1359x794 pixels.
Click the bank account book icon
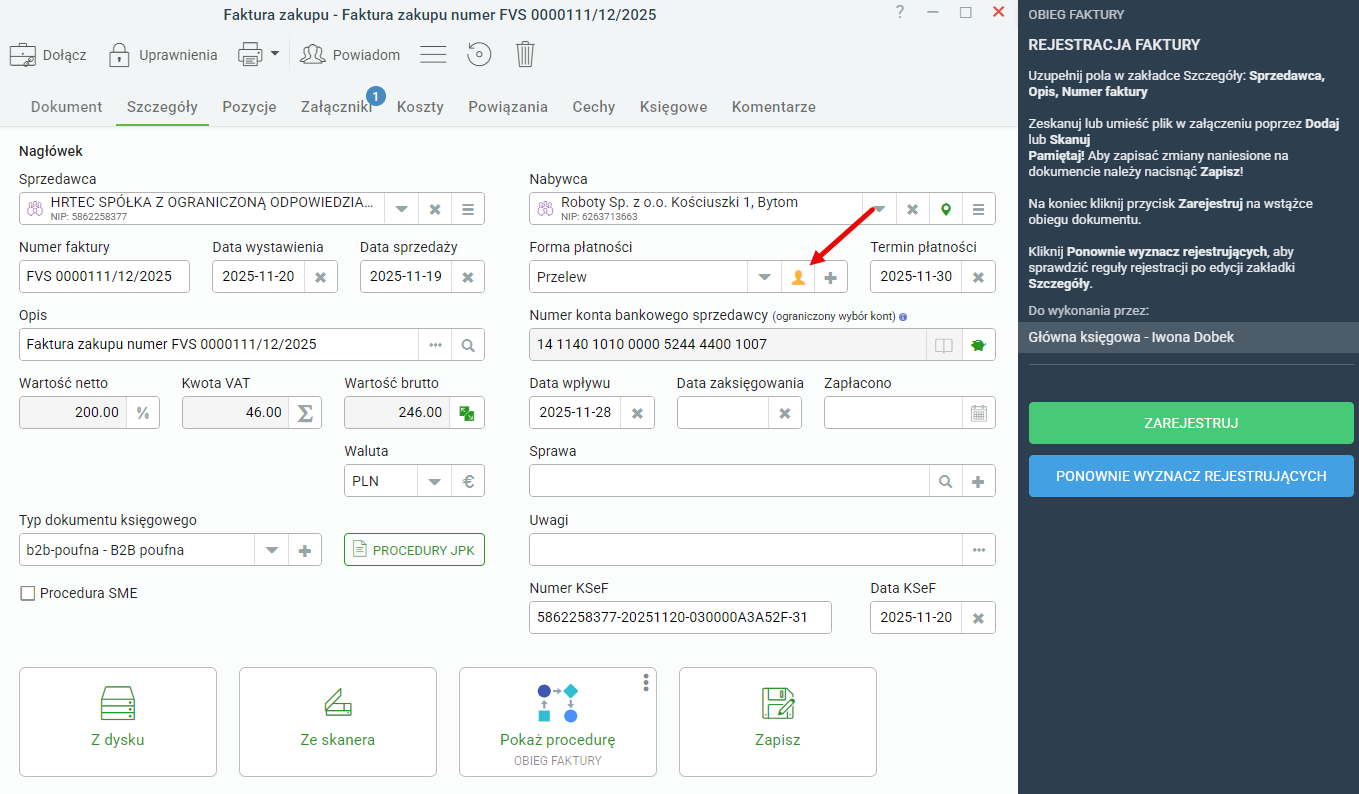[x=943, y=345]
